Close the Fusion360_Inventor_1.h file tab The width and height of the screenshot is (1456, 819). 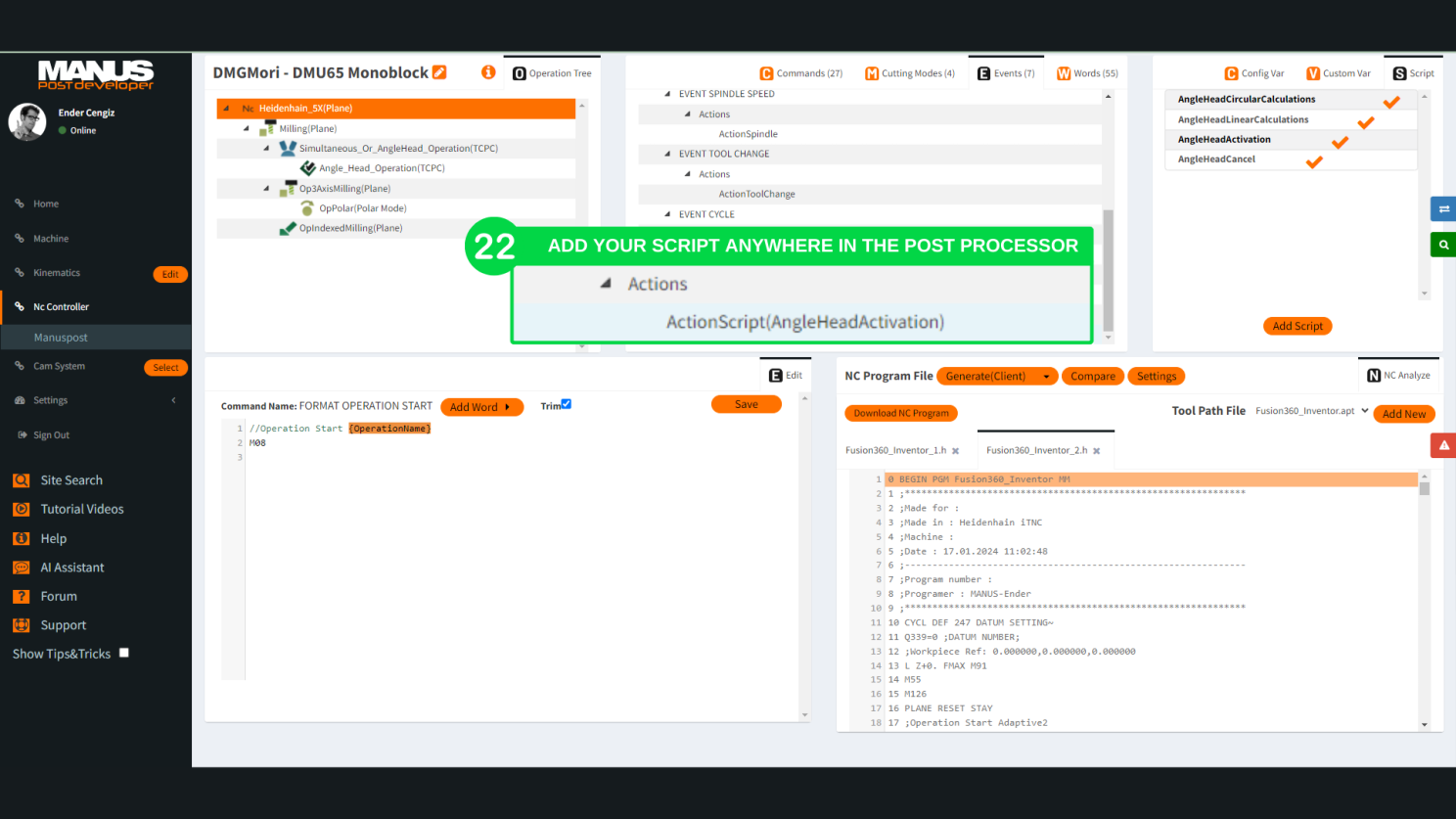coord(956,451)
